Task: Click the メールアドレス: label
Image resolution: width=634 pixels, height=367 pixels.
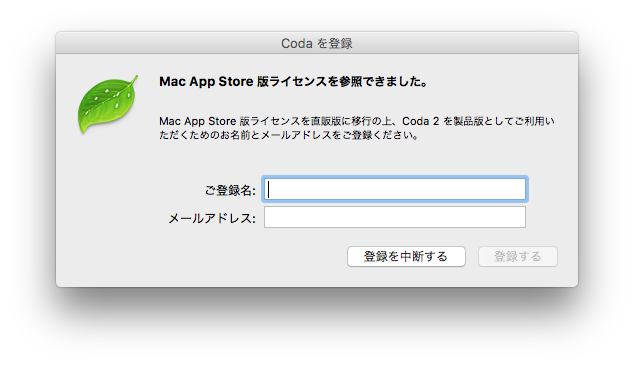Action: [212, 219]
